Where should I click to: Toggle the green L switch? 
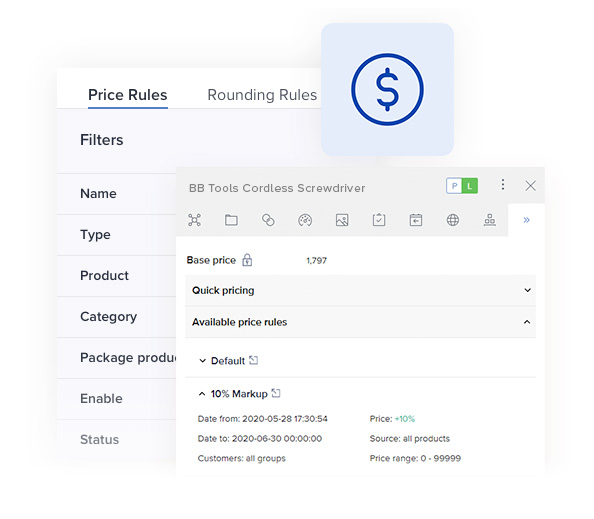coord(470,186)
